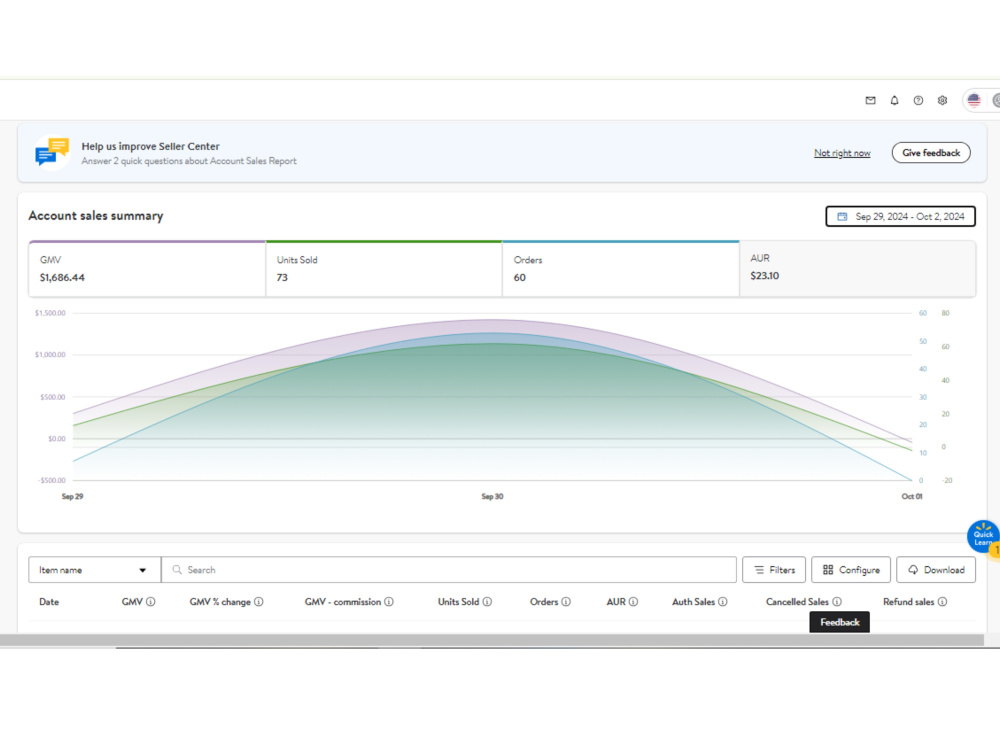Click the Refund sales column header
This screenshot has width=1000, height=750.
[908, 601]
